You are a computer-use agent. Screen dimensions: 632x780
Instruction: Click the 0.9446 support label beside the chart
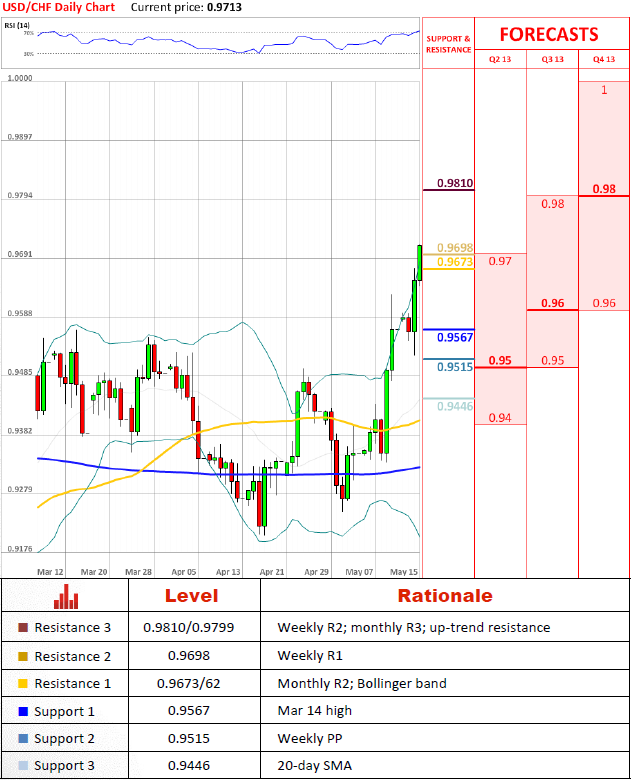point(455,406)
